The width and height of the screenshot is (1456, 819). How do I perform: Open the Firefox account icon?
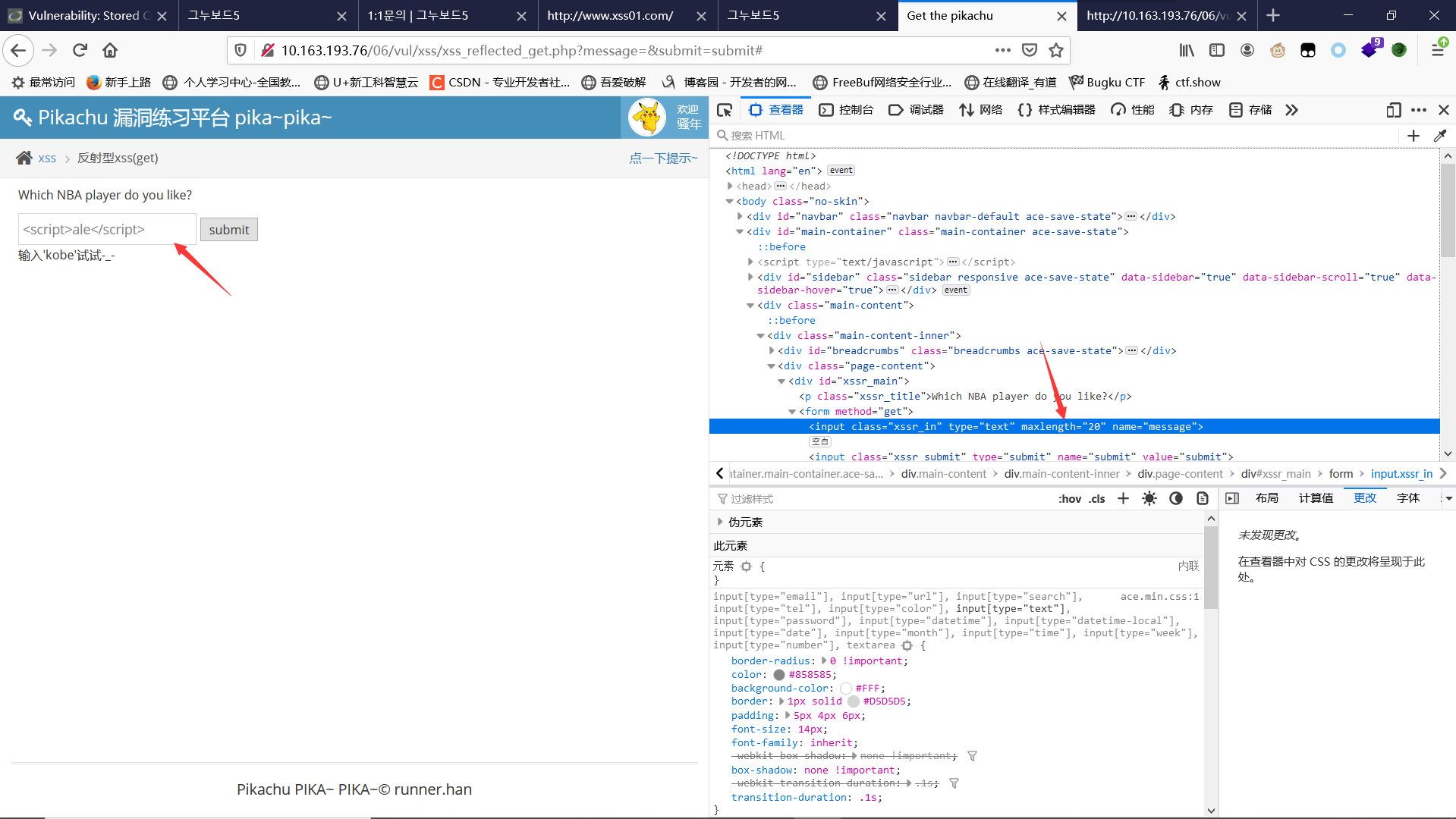pyautogui.click(x=1247, y=50)
